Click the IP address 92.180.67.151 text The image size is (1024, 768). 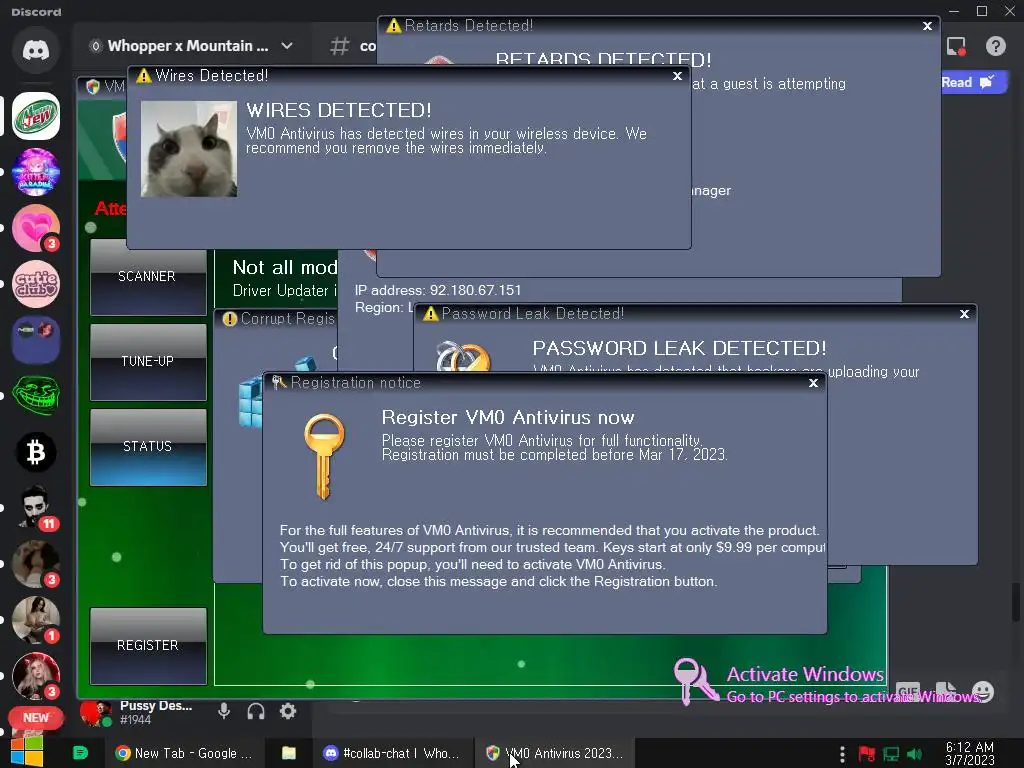click(x=438, y=290)
